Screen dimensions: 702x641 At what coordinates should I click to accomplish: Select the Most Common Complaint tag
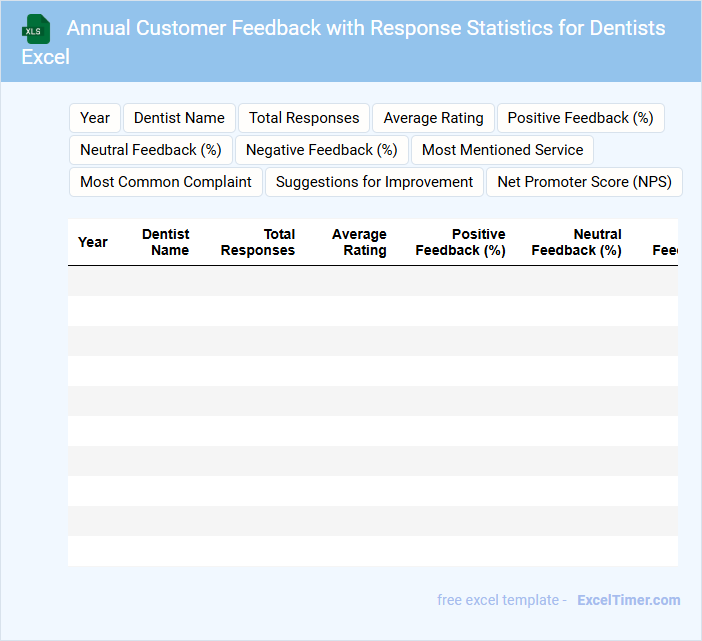[x=166, y=182]
